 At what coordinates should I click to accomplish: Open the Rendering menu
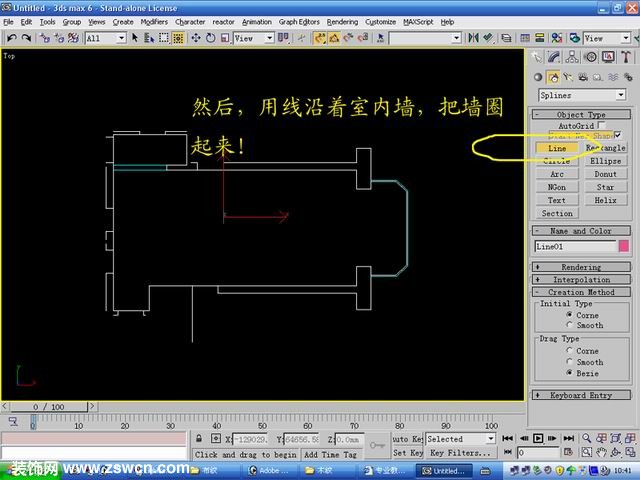pyautogui.click(x=342, y=22)
